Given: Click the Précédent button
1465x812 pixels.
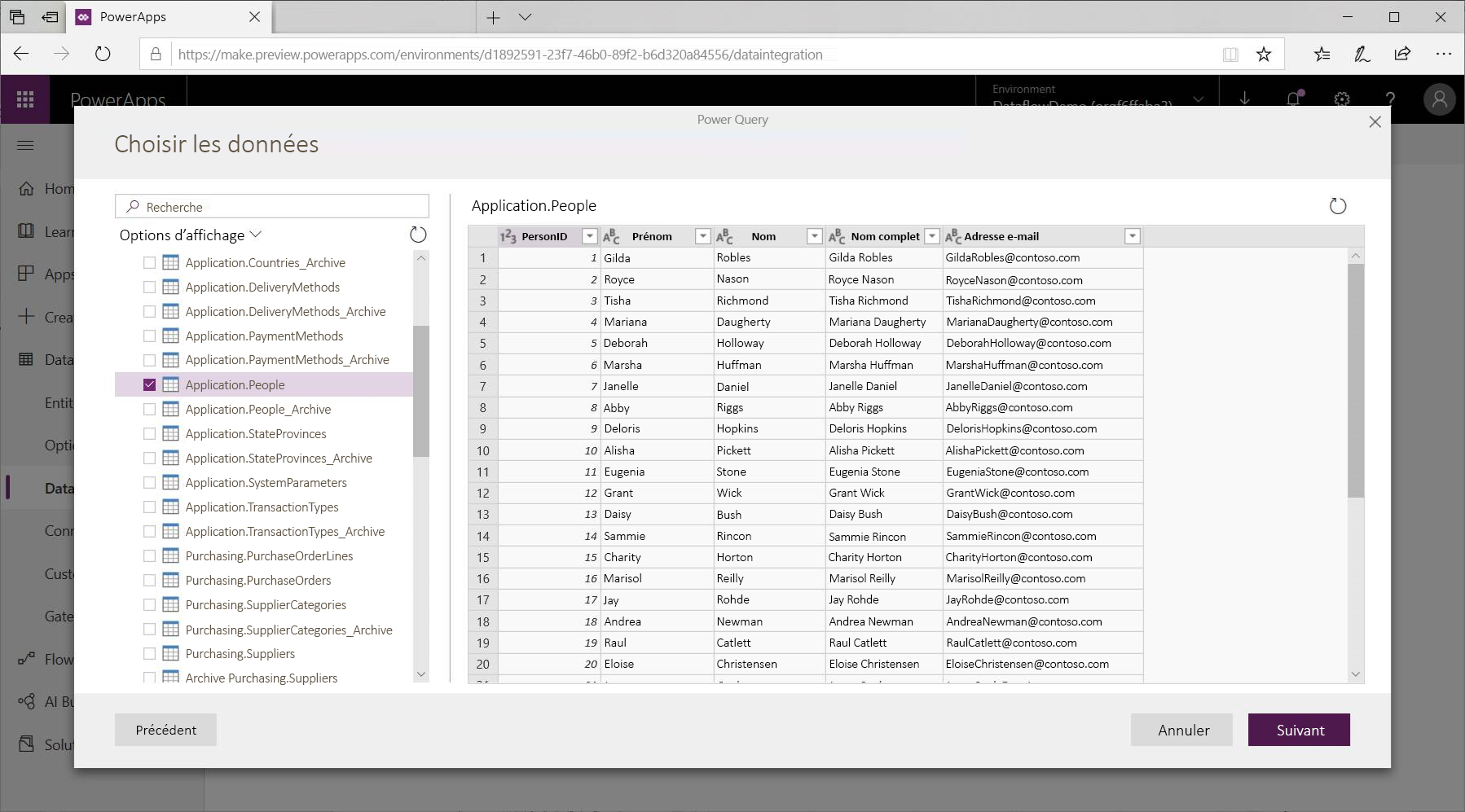Looking at the screenshot, I should click(x=165, y=730).
